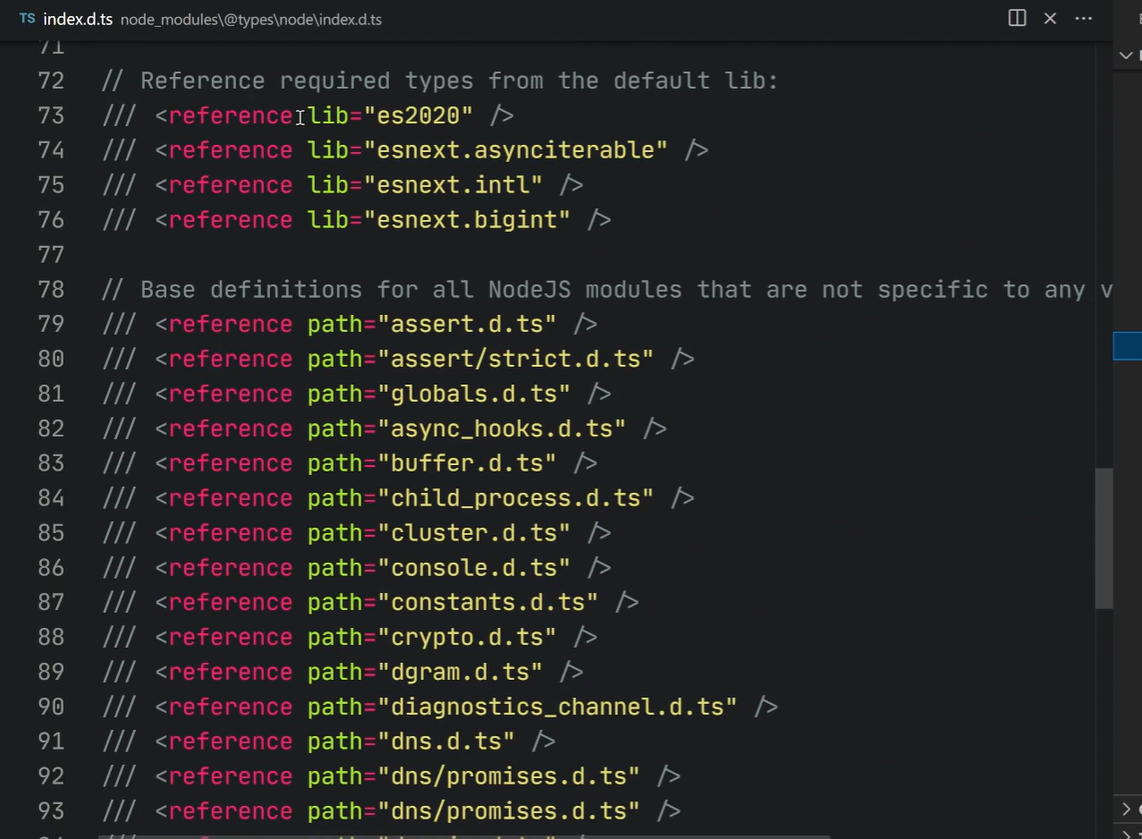Select line number 72 in the gutter
The height and width of the screenshot is (839, 1142).
pyautogui.click(x=51, y=81)
